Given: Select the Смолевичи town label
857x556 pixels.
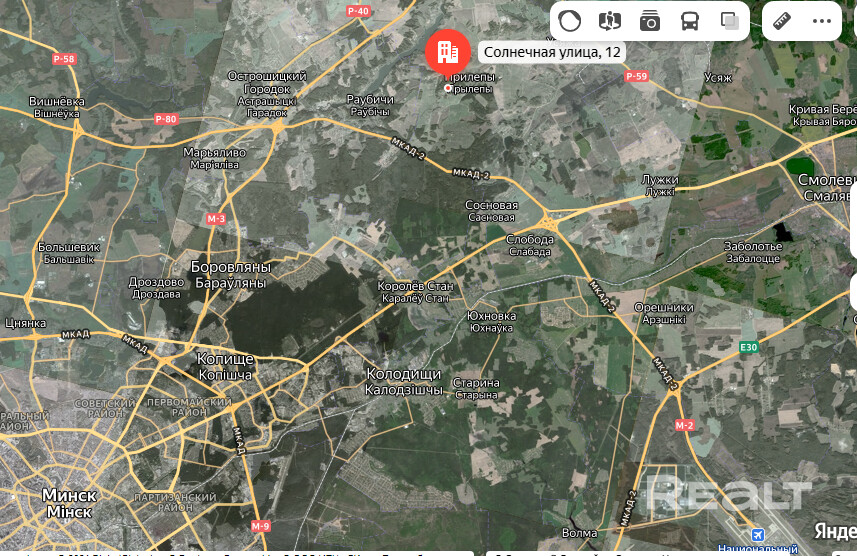Looking at the screenshot, I should (828, 180).
